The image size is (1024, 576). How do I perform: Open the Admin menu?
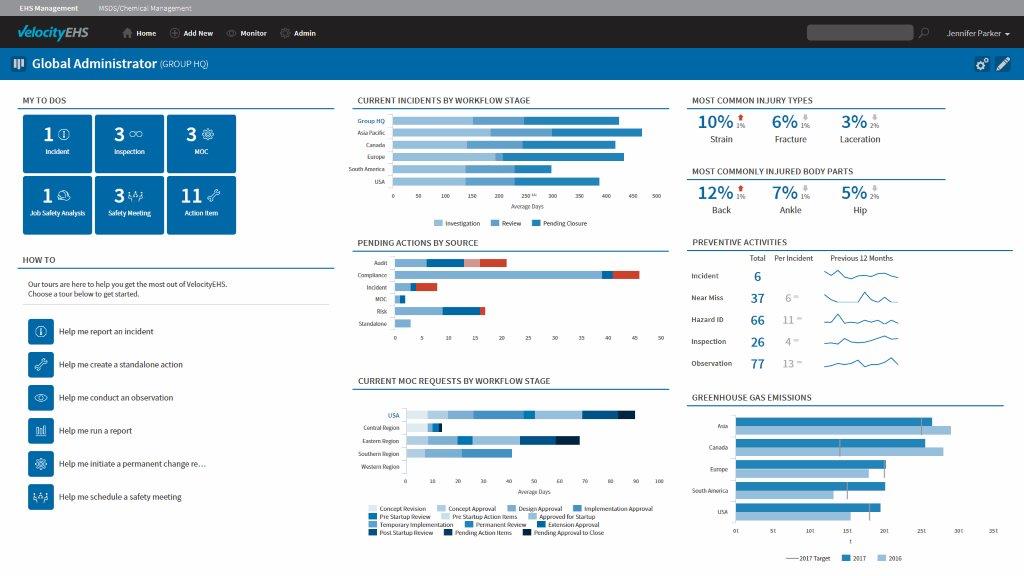point(298,33)
